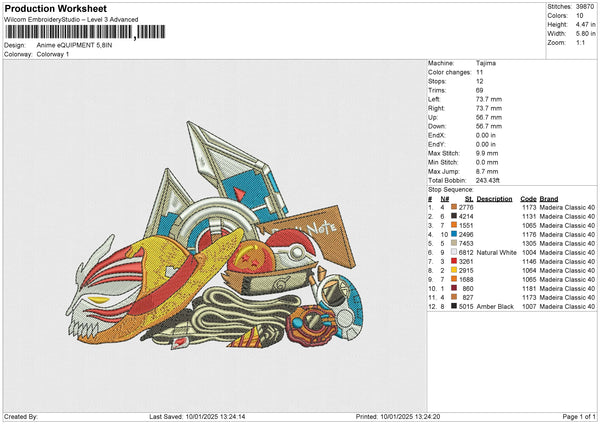This screenshot has width=600, height=424.
Task: Click the stitch count 7453
Action: coord(466,243)
